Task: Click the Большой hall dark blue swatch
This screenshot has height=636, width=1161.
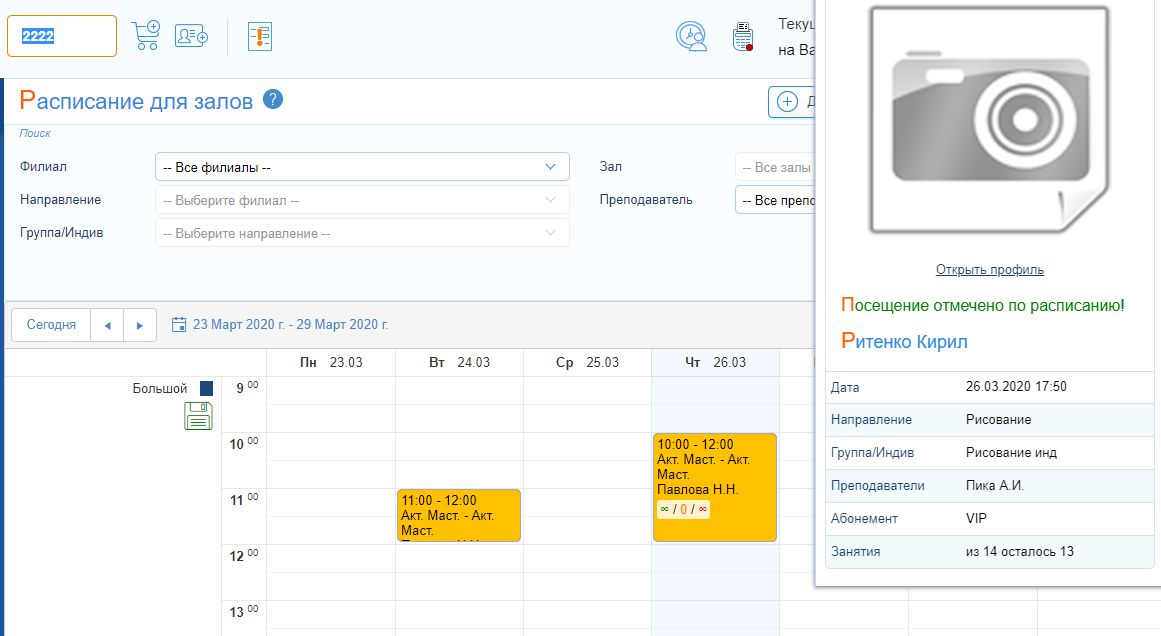Action: click(x=206, y=389)
